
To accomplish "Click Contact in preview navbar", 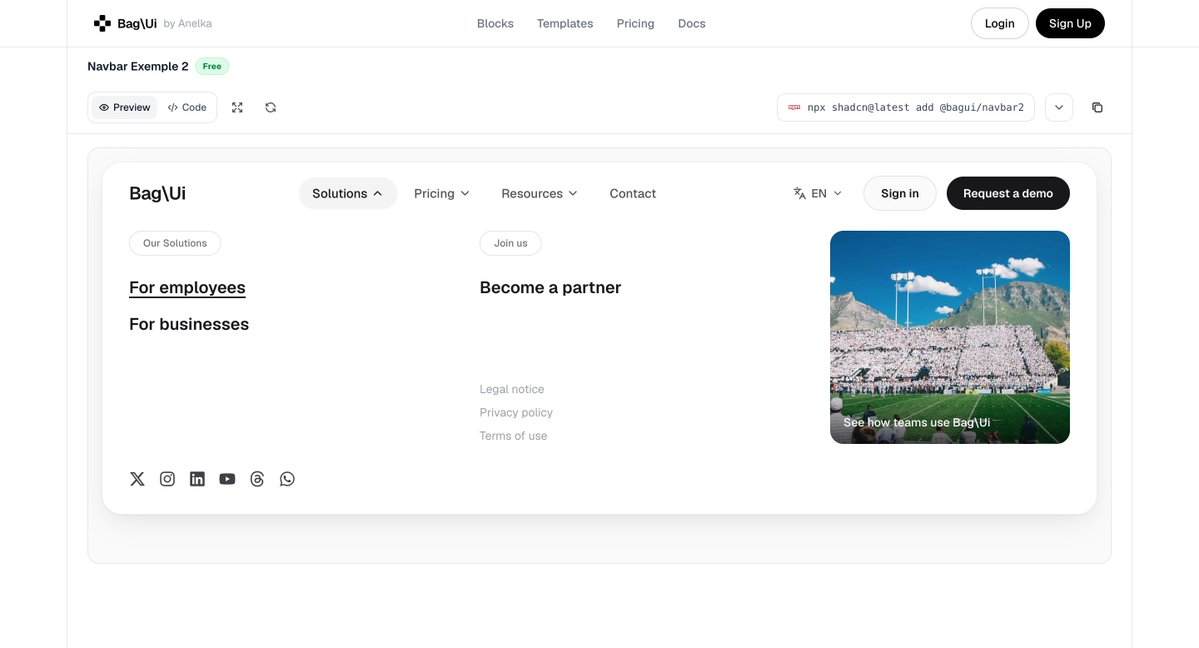I will tap(632, 194).
